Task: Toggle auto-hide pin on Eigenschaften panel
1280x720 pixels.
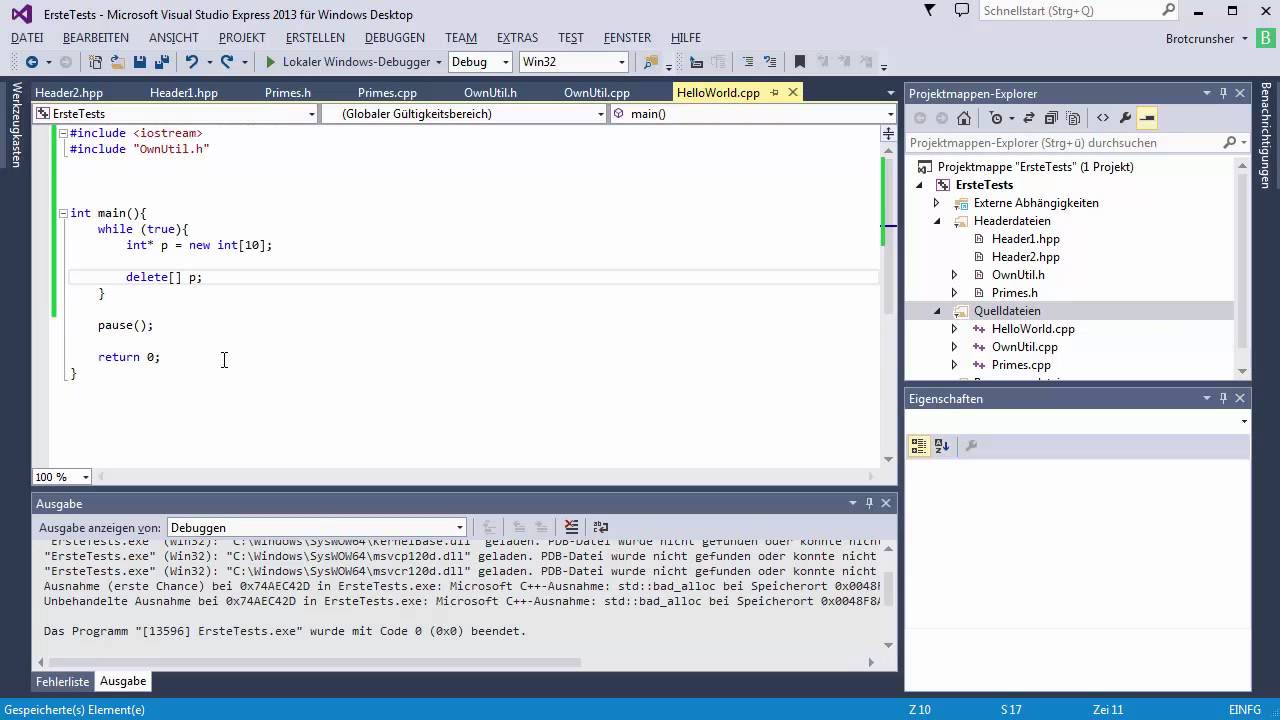Action: click(x=1223, y=398)
